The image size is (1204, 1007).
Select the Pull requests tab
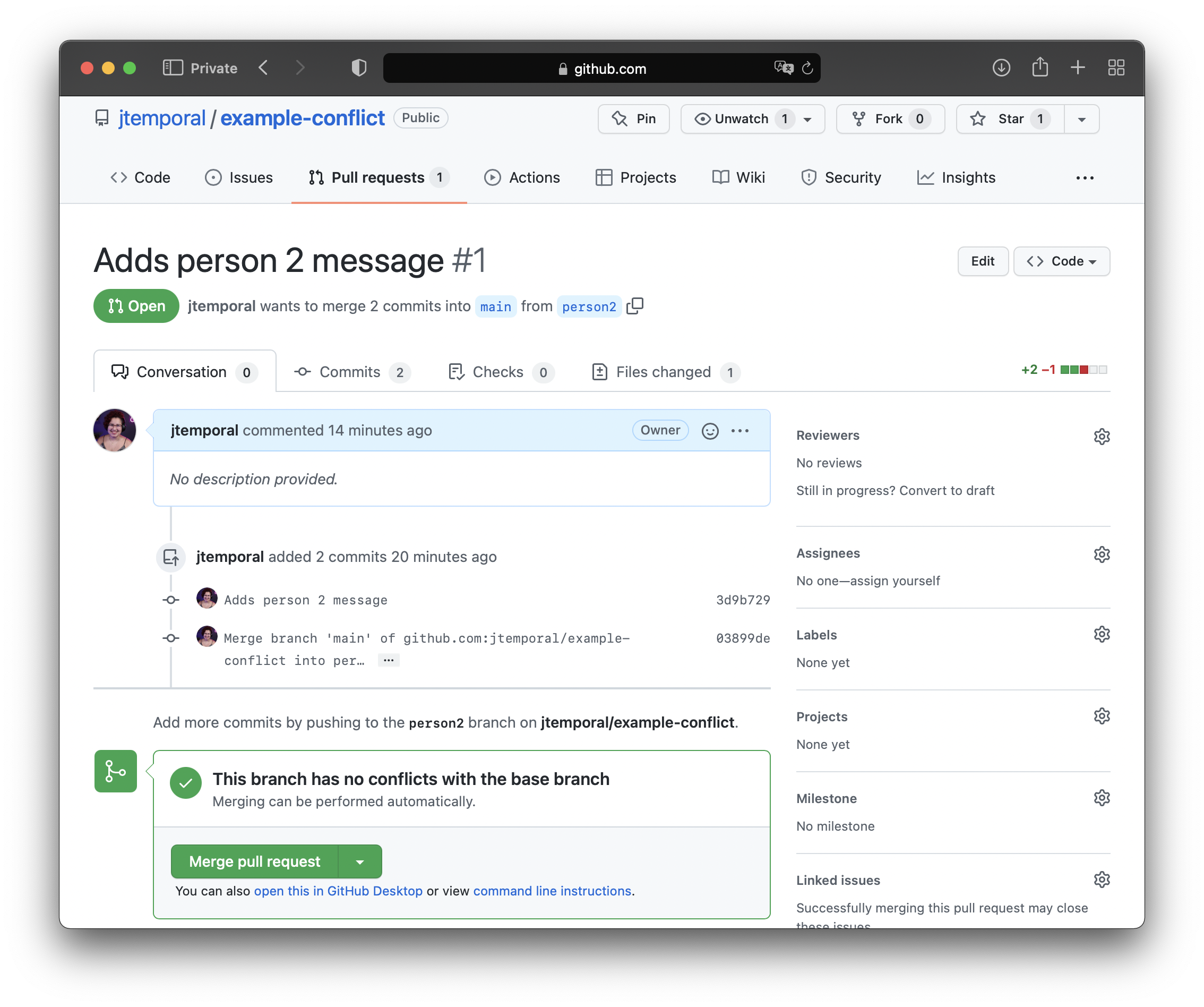click(378, 177)
